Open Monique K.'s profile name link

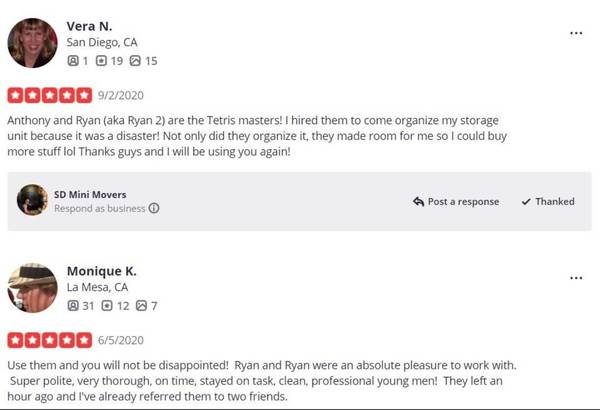101,271
